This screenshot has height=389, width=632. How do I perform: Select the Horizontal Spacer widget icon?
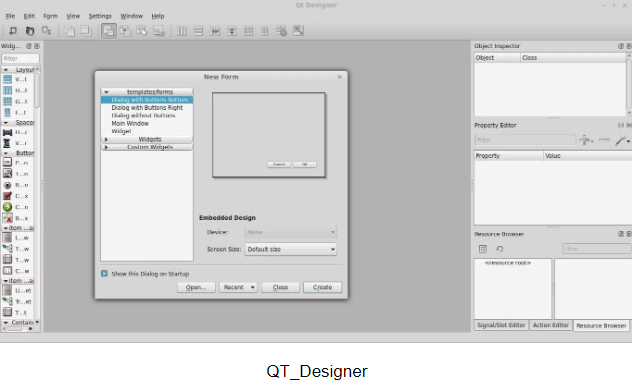(7, 132)
